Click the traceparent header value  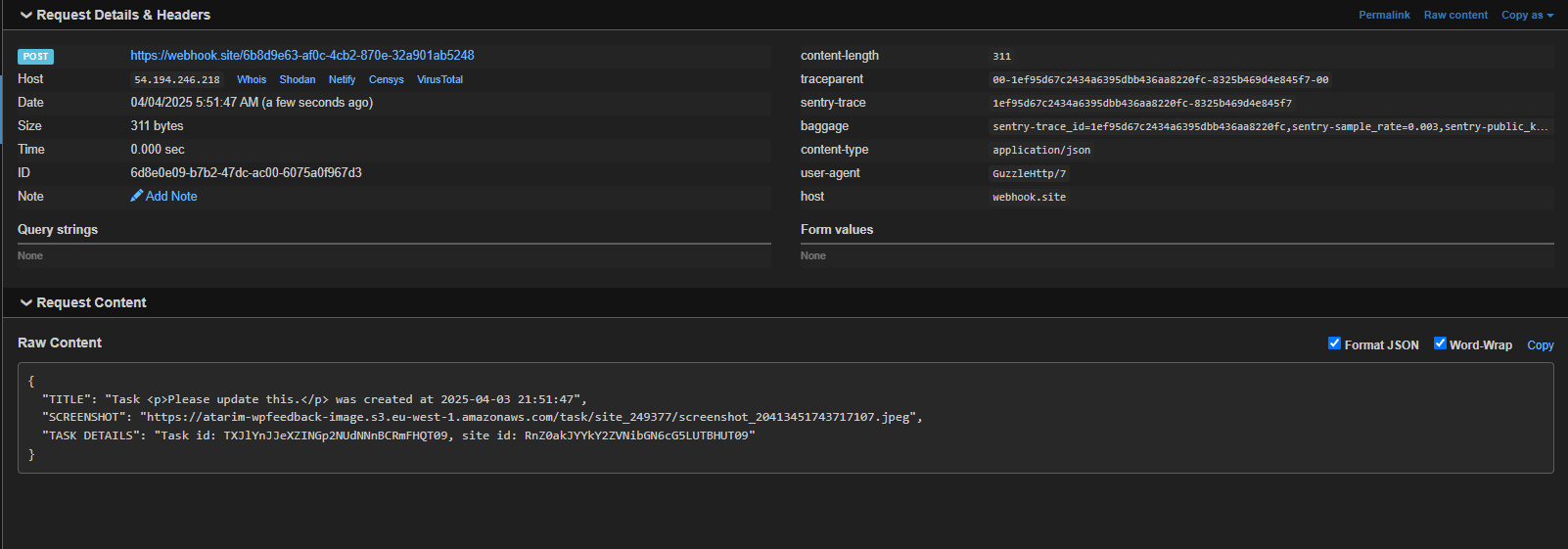click(1160, 80)
